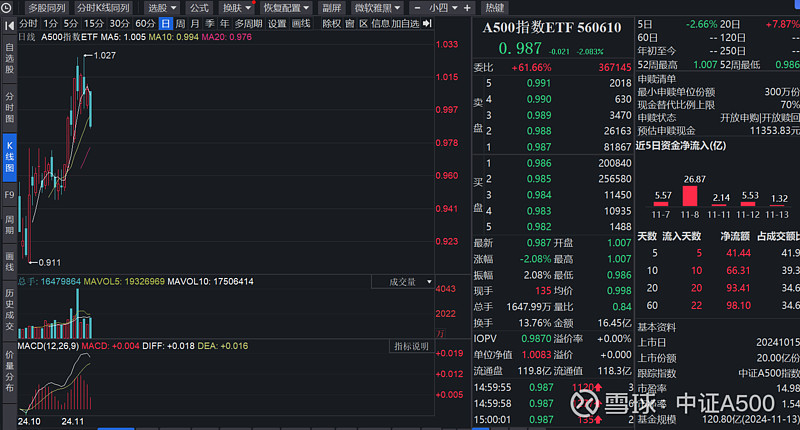Open the 换肤 skin dropdown
This screenshot has height=430, width=800.
click(x=237, y=8)
